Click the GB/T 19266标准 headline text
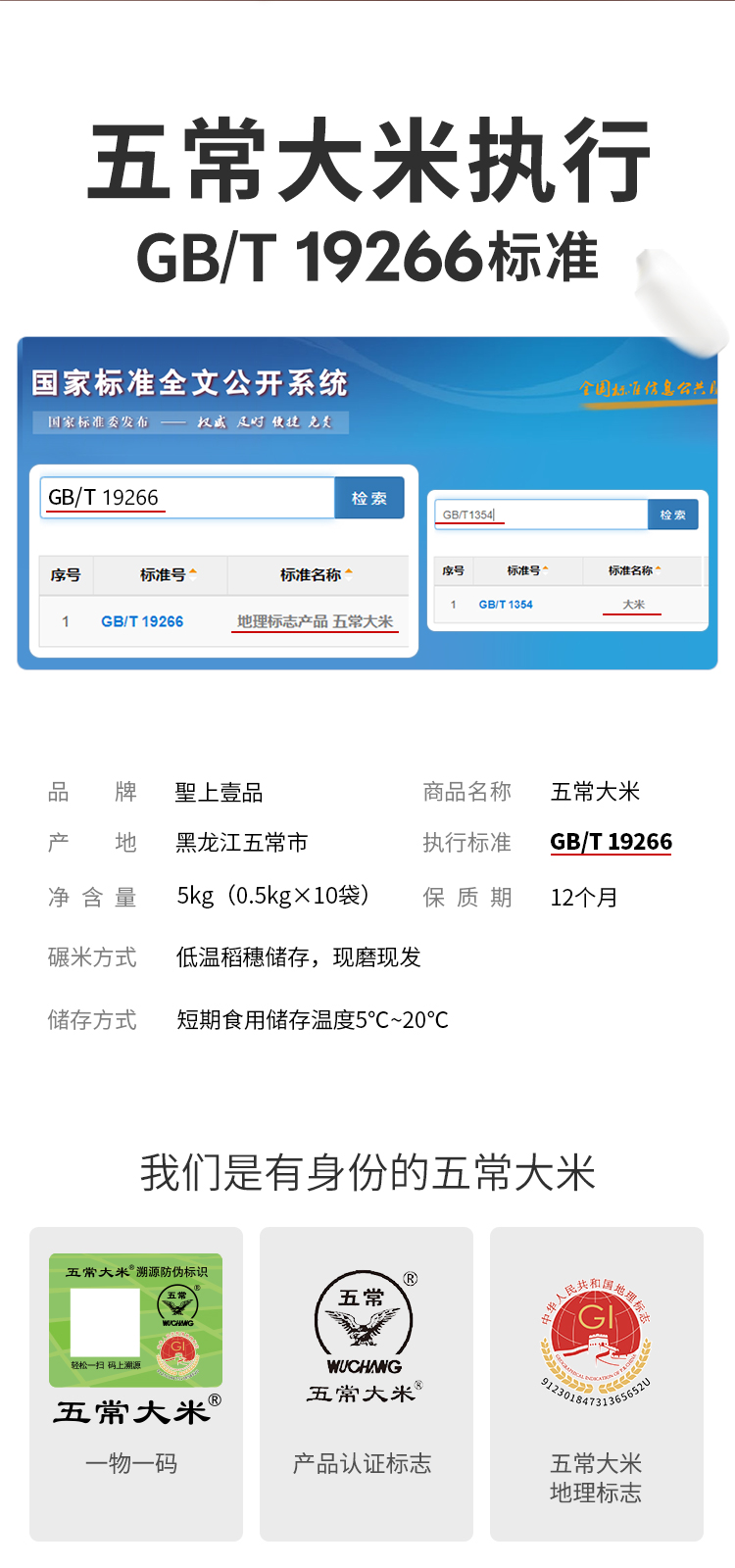The image size is (735, 1568). tap(368, 257)
